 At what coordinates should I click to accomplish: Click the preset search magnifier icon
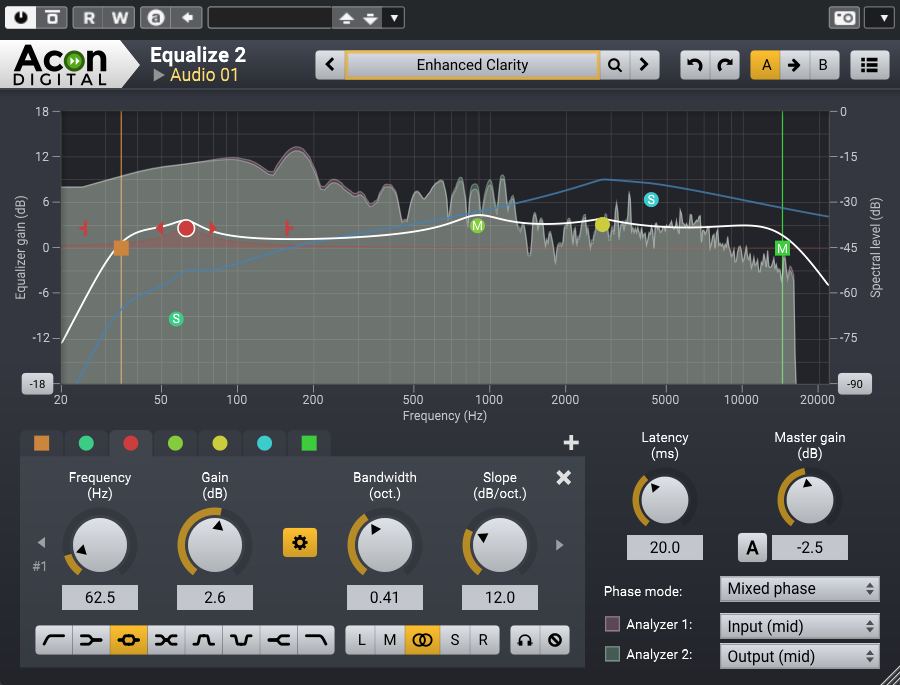point(615,65)
